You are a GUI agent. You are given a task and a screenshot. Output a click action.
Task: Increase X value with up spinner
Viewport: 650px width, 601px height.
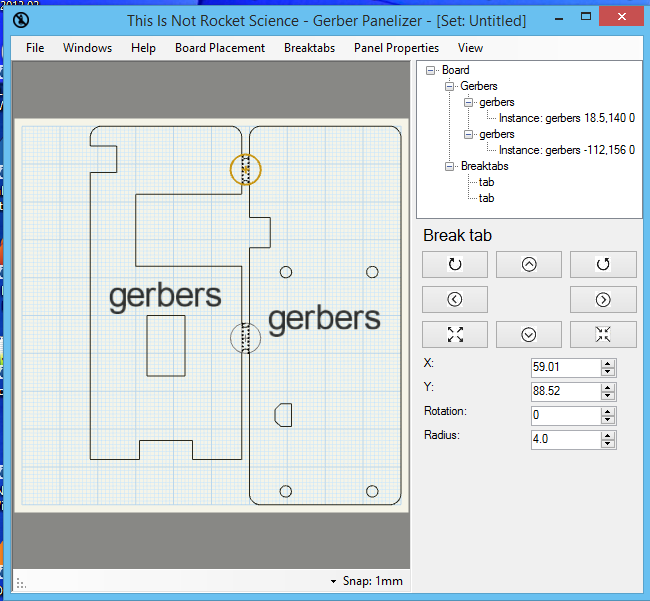click(608, 364)
